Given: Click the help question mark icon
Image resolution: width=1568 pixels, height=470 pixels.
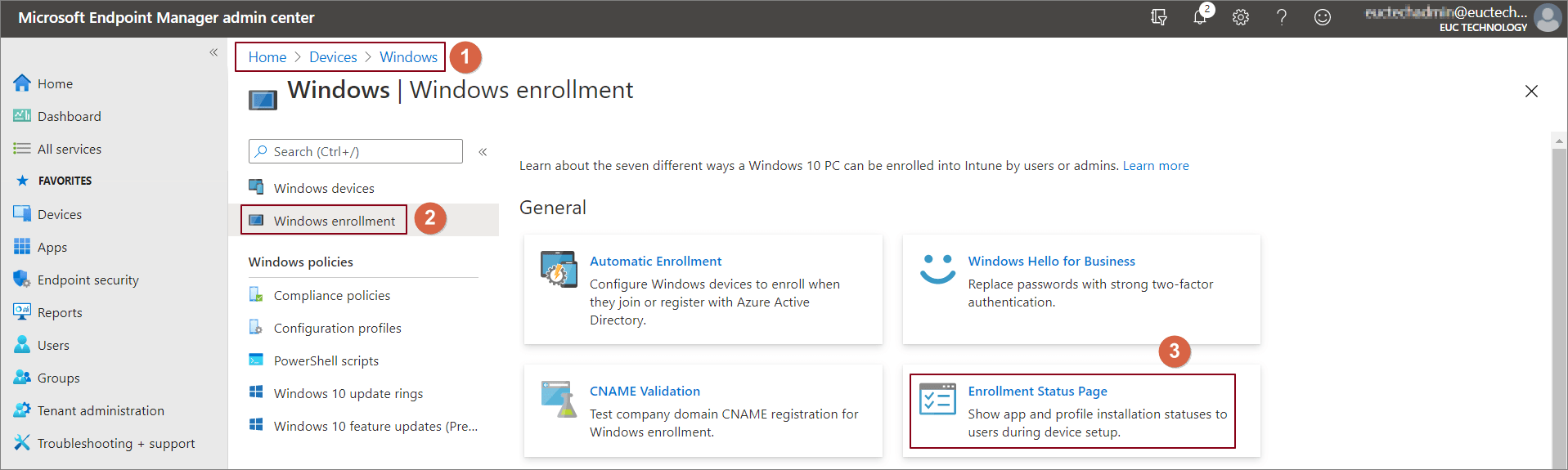Looking at the screenshot, I should pos(1282,17).
